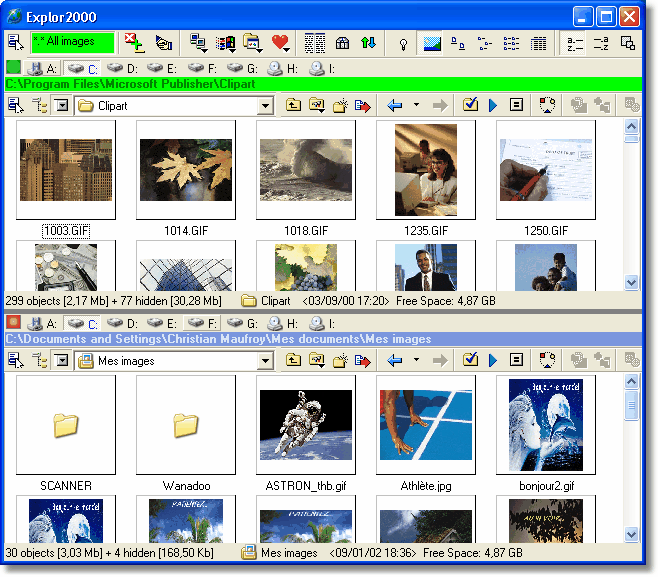Open the Clipart pane menu icon
Image resolution: width=658 pixels, height=577 pixels.
pos(16,105)
